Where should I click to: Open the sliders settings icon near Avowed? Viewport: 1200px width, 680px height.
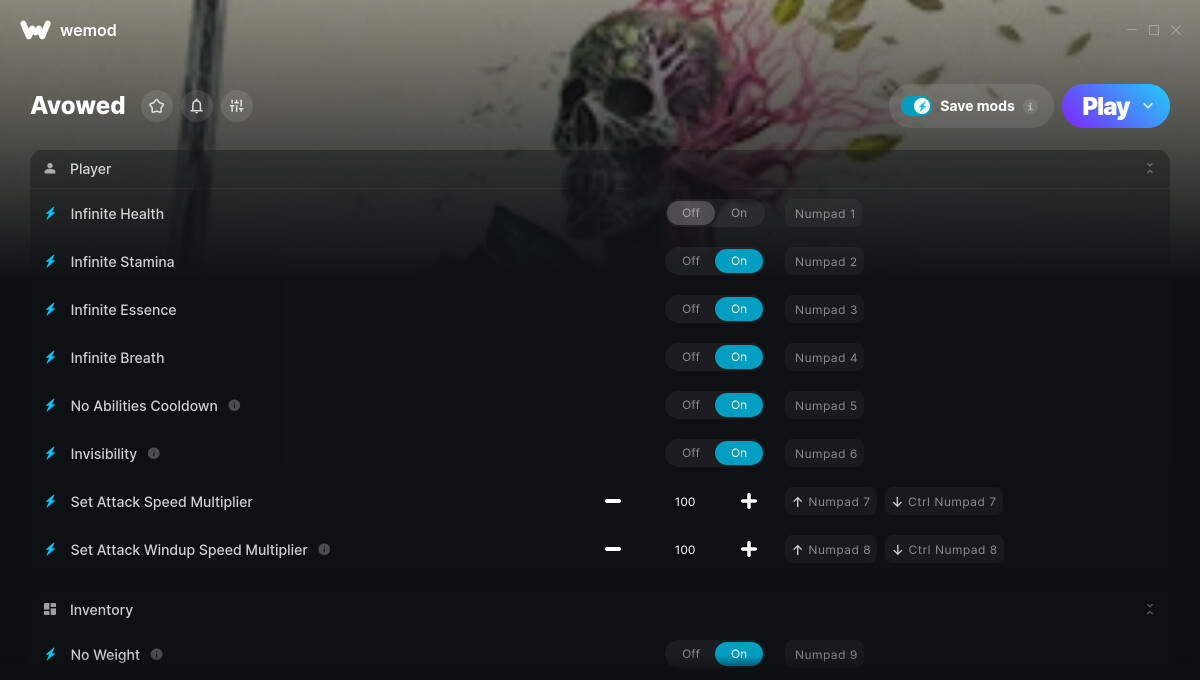pos(237,106)
